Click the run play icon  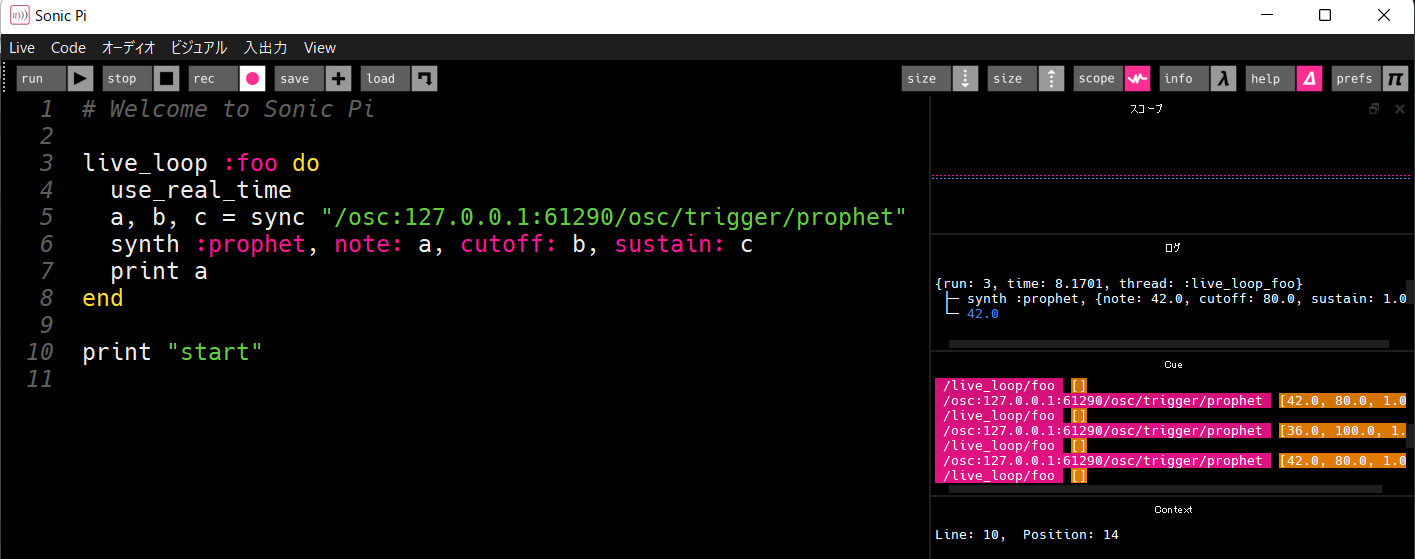[x=81, y=78]
